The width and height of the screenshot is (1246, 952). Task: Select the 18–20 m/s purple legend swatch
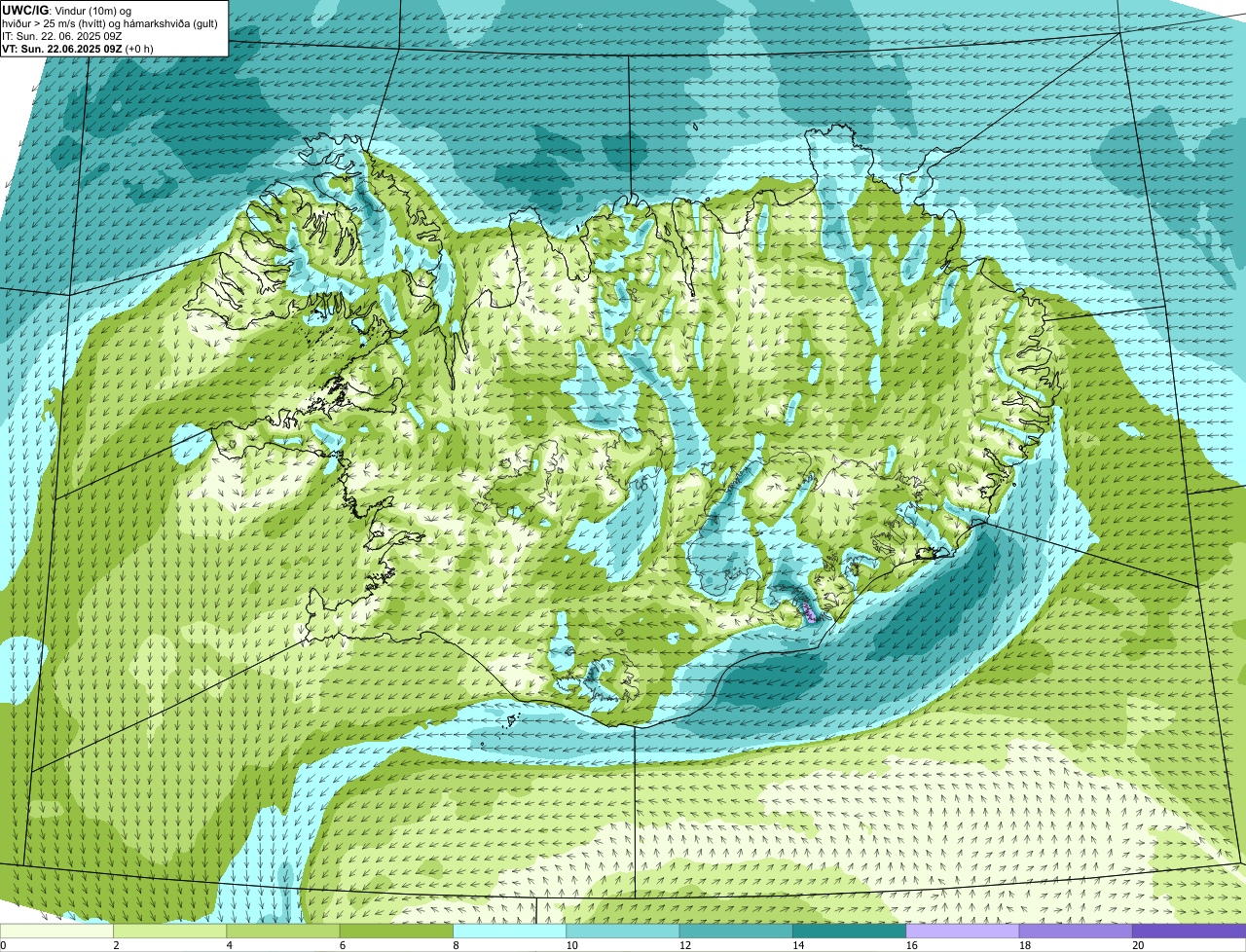click(1076, 931)
